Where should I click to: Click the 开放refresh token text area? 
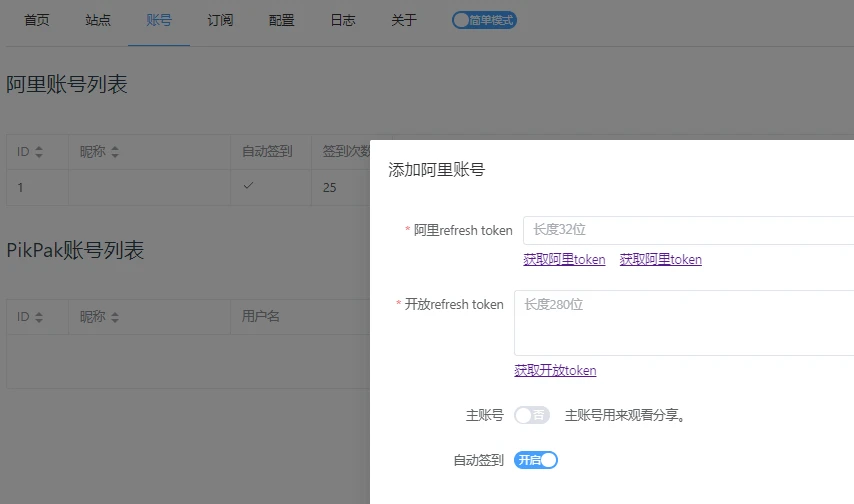tap(684, 323)
